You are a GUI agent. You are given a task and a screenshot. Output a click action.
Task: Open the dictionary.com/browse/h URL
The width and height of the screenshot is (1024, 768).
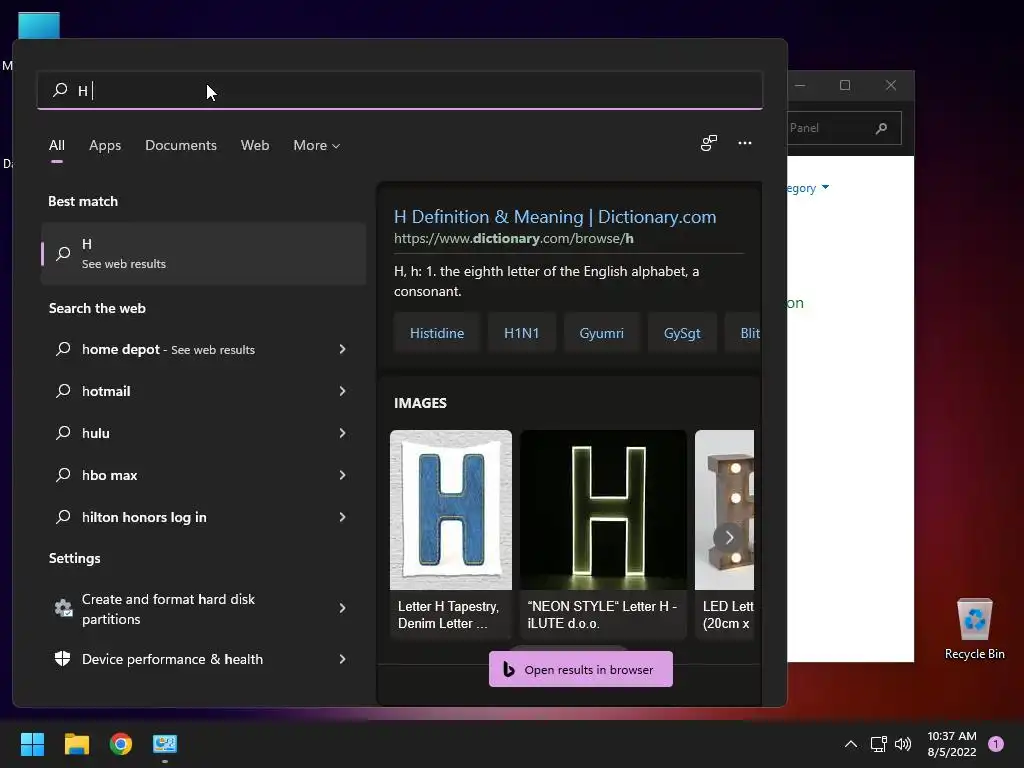tap(513, 238)
